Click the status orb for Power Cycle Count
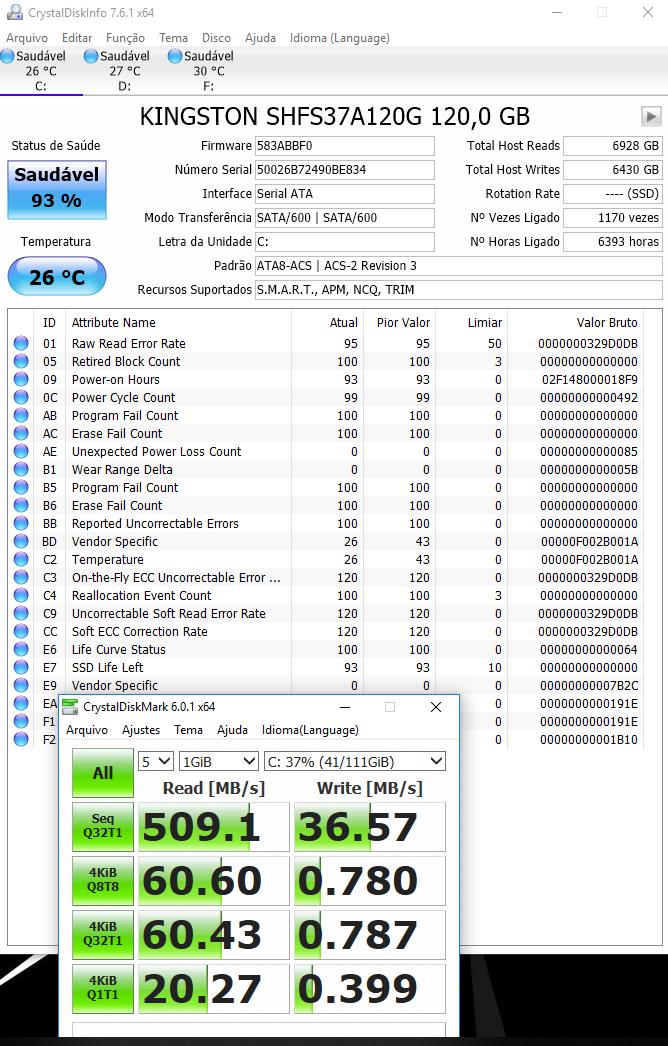Screen dimensions: 668x1046 pyautogui.click(x=21, y=398)
